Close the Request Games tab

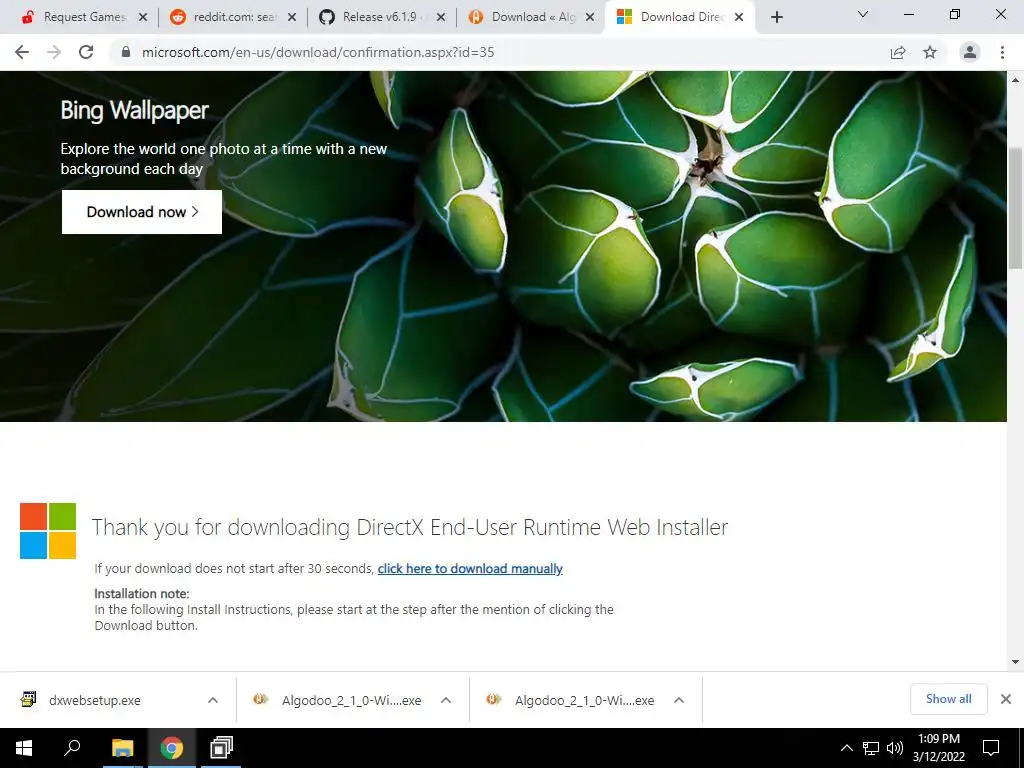(143, 18)
